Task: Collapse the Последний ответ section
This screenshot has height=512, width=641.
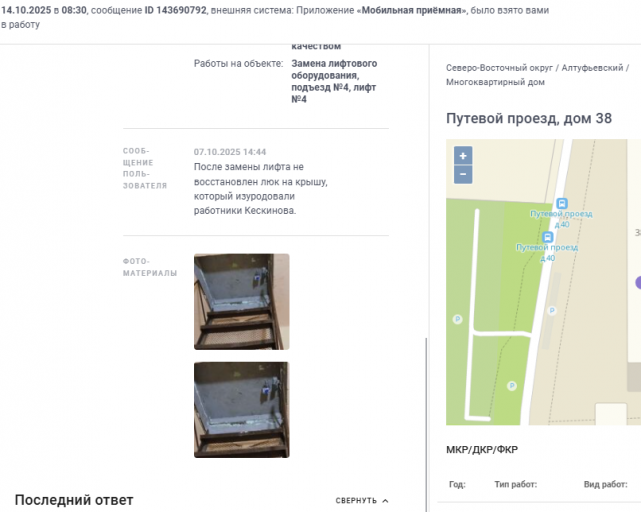Action: 361,501
